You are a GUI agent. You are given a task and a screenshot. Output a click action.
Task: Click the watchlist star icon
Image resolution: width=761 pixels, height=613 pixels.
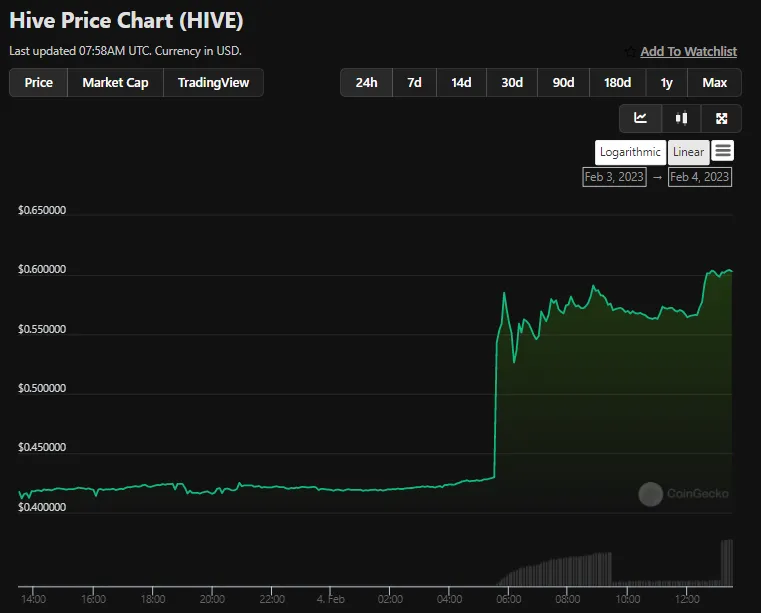click(x=630, y=51)
